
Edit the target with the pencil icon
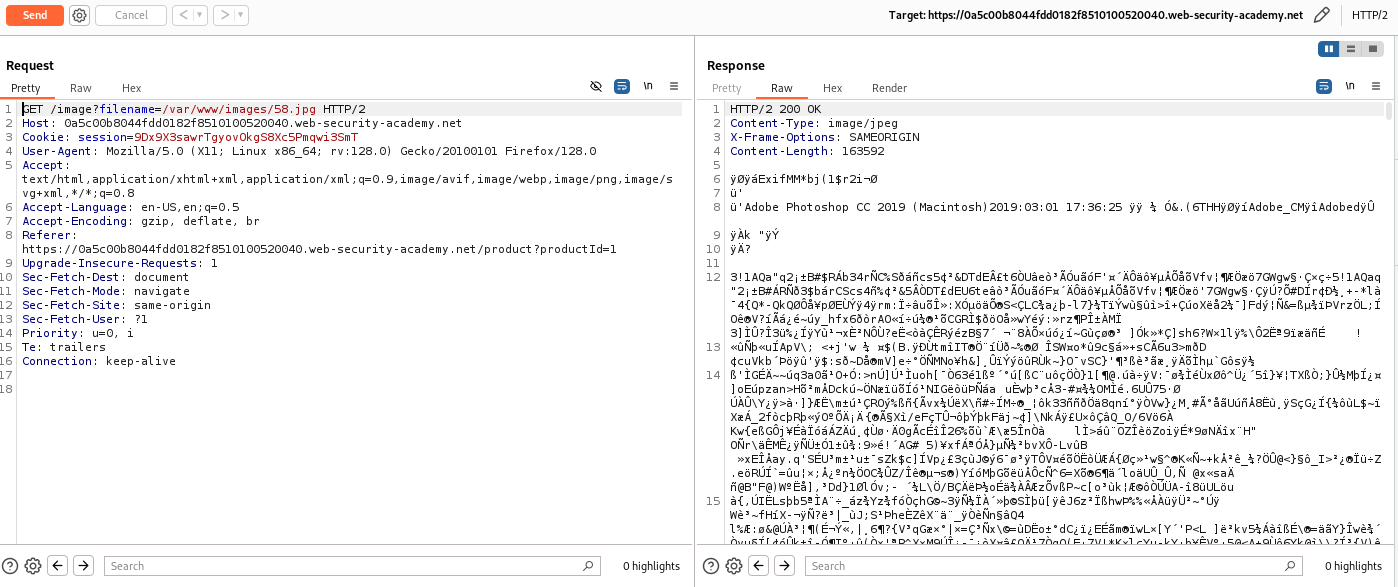tap(1322, 15)
